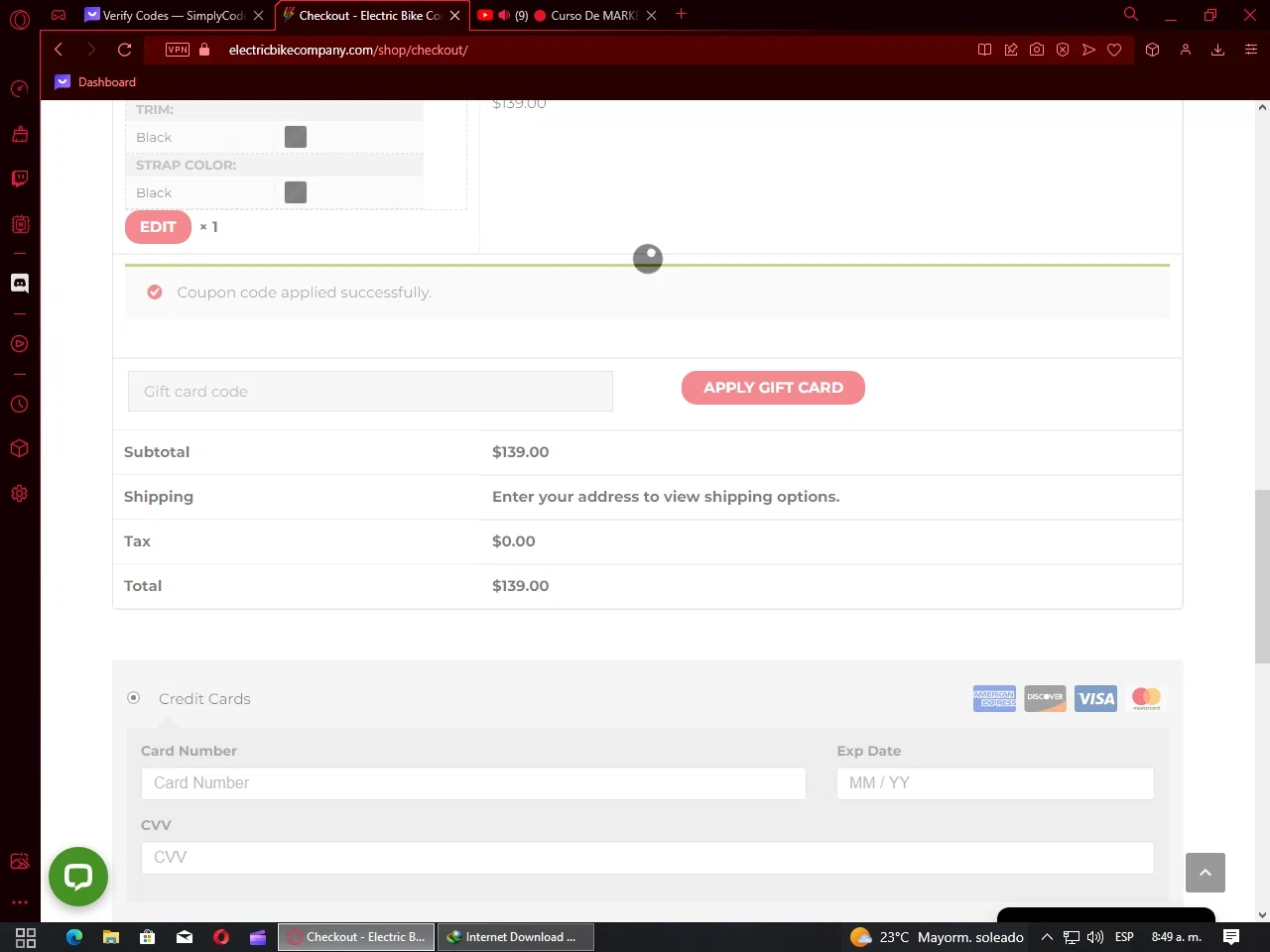The width and height of the screenshot is (1270, 952).
Task: Open the speed dial sidebar icon
Action: pos(20,89)
